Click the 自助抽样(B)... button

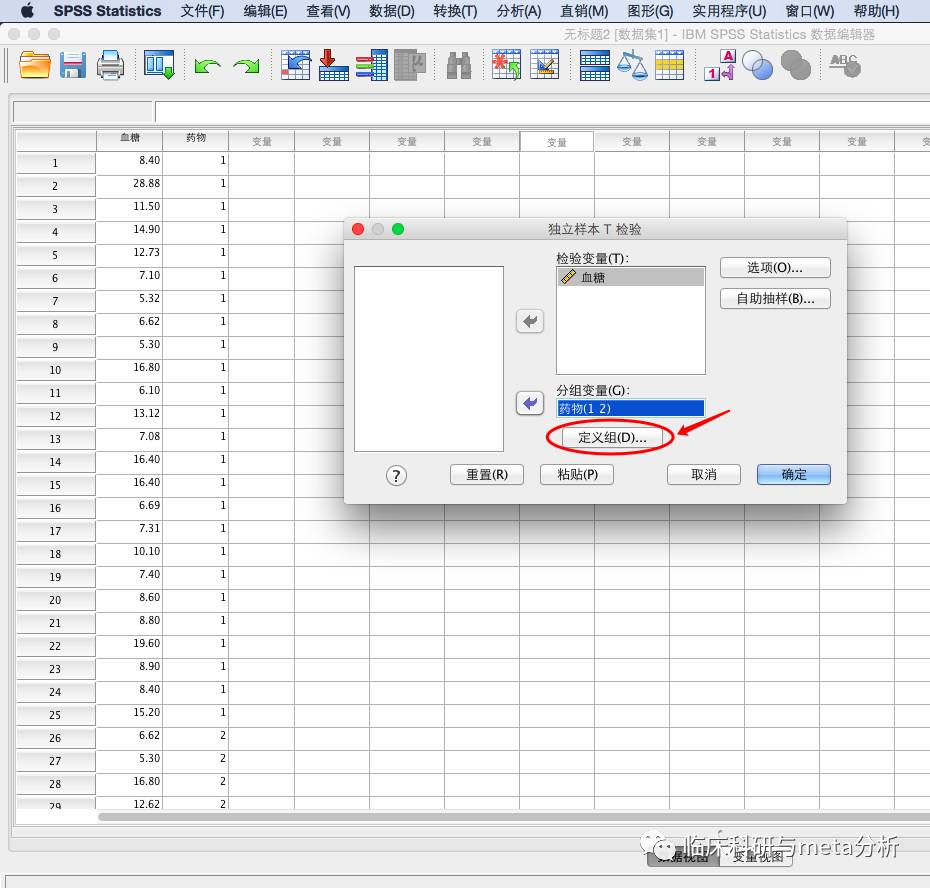click(775, 298)
